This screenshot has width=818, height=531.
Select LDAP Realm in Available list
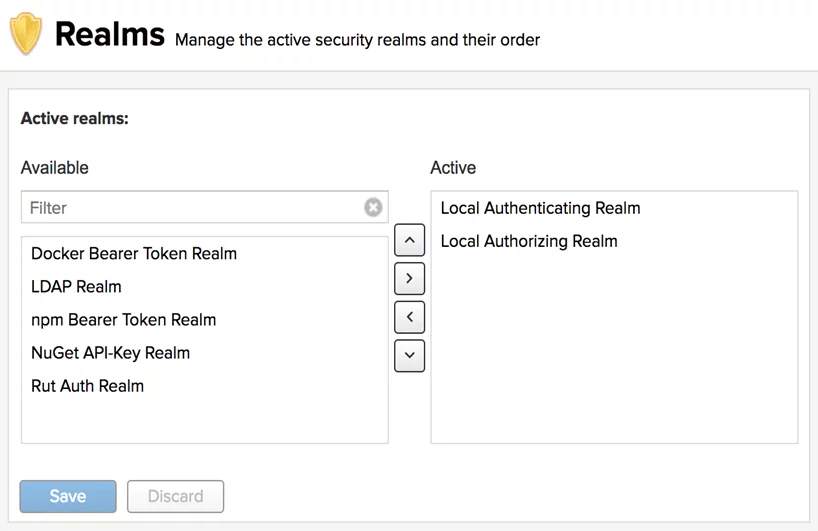click(76, 287)
